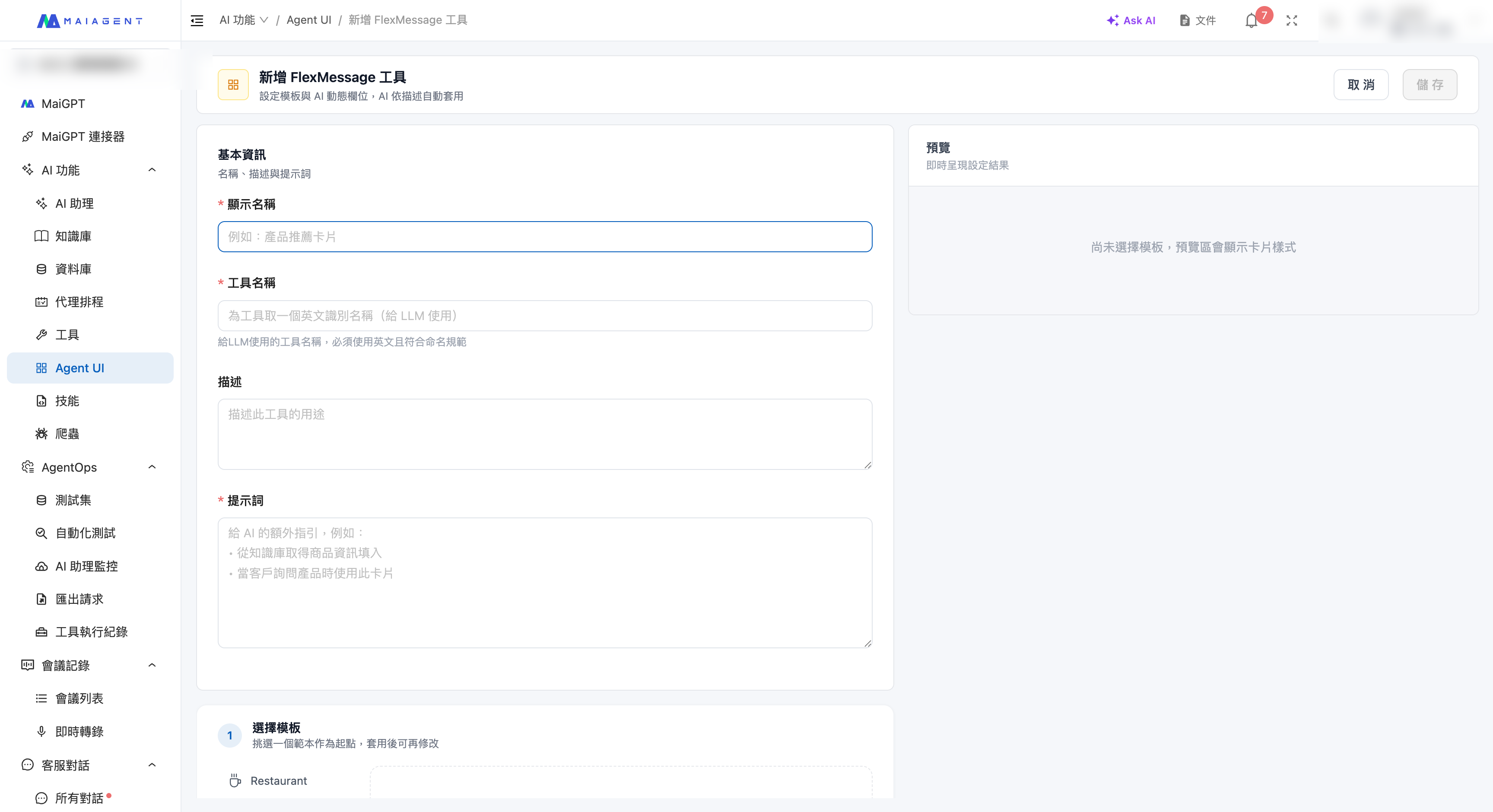Open the 資料庫 database page
Image resolution: width=1493 pixels, height=812 pixels.
click(90, 269)
